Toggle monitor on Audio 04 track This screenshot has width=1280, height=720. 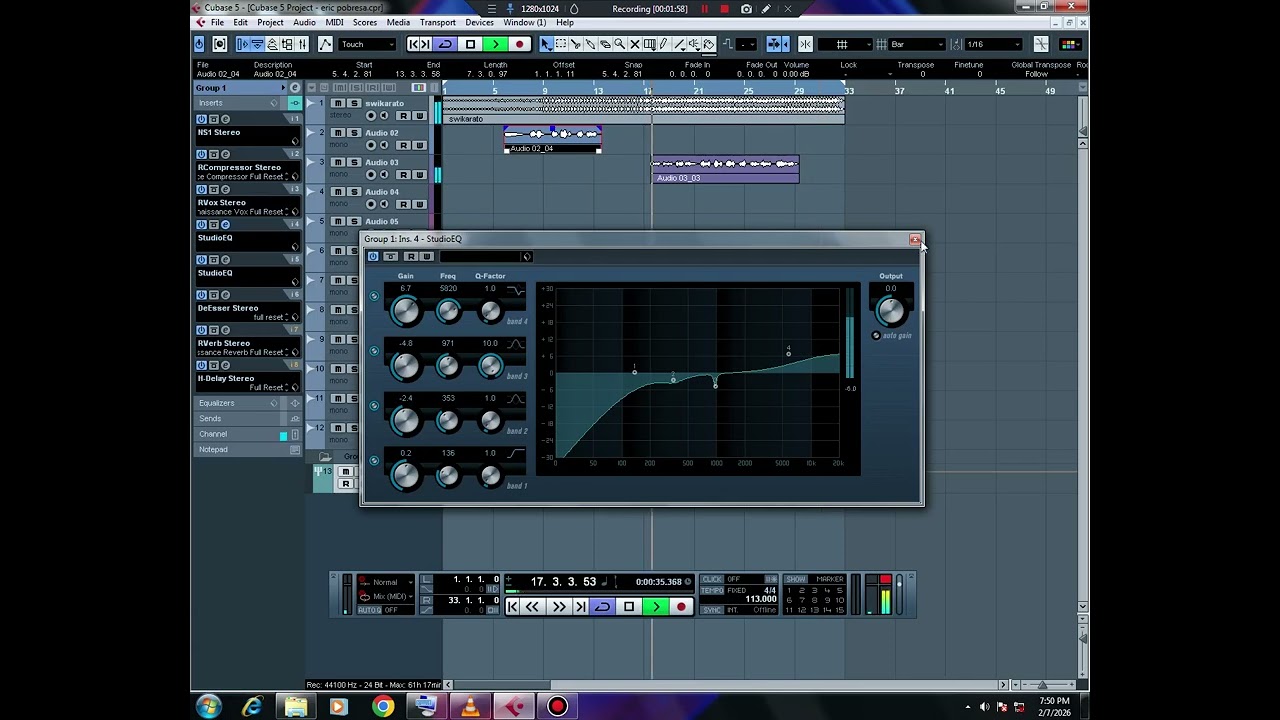pos(384,204)
